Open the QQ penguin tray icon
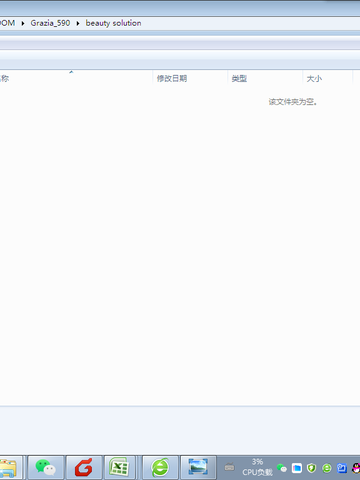Screen dimensions: 360x480 point(356,468)
